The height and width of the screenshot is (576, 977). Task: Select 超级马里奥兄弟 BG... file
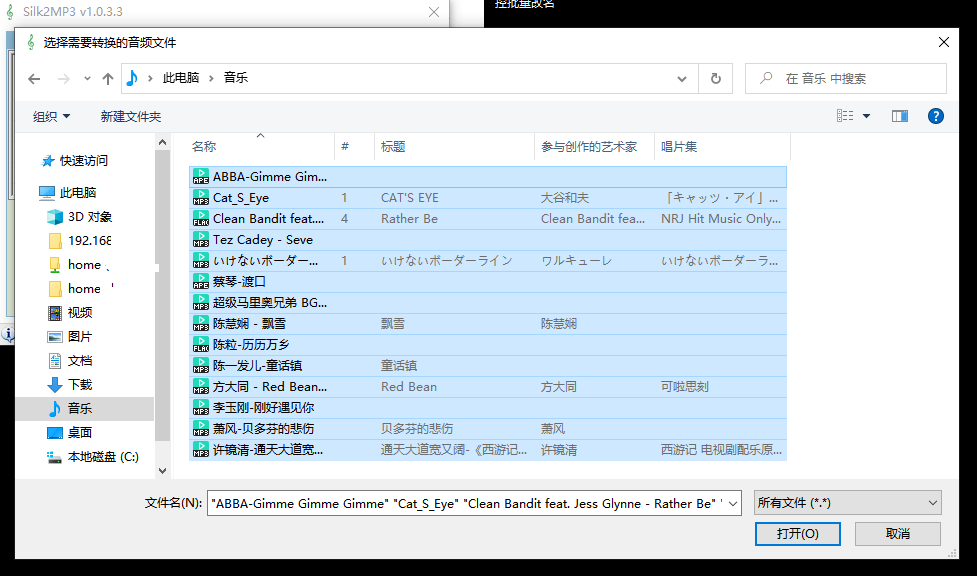pos(488,303)
